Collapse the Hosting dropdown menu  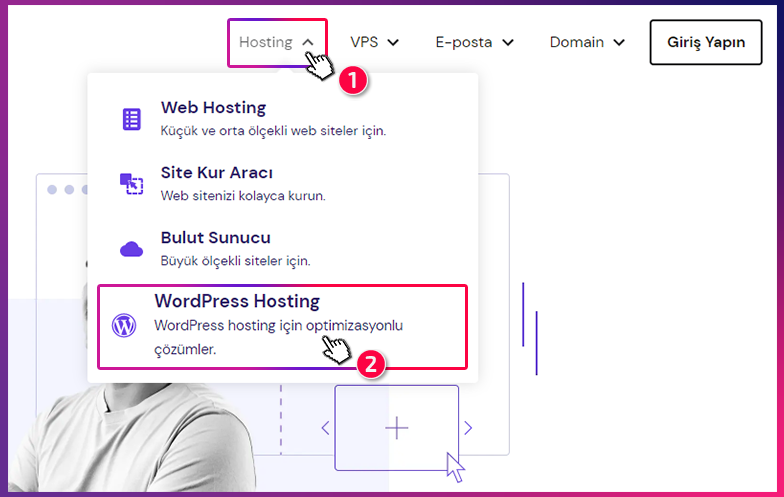coord(277,42)
